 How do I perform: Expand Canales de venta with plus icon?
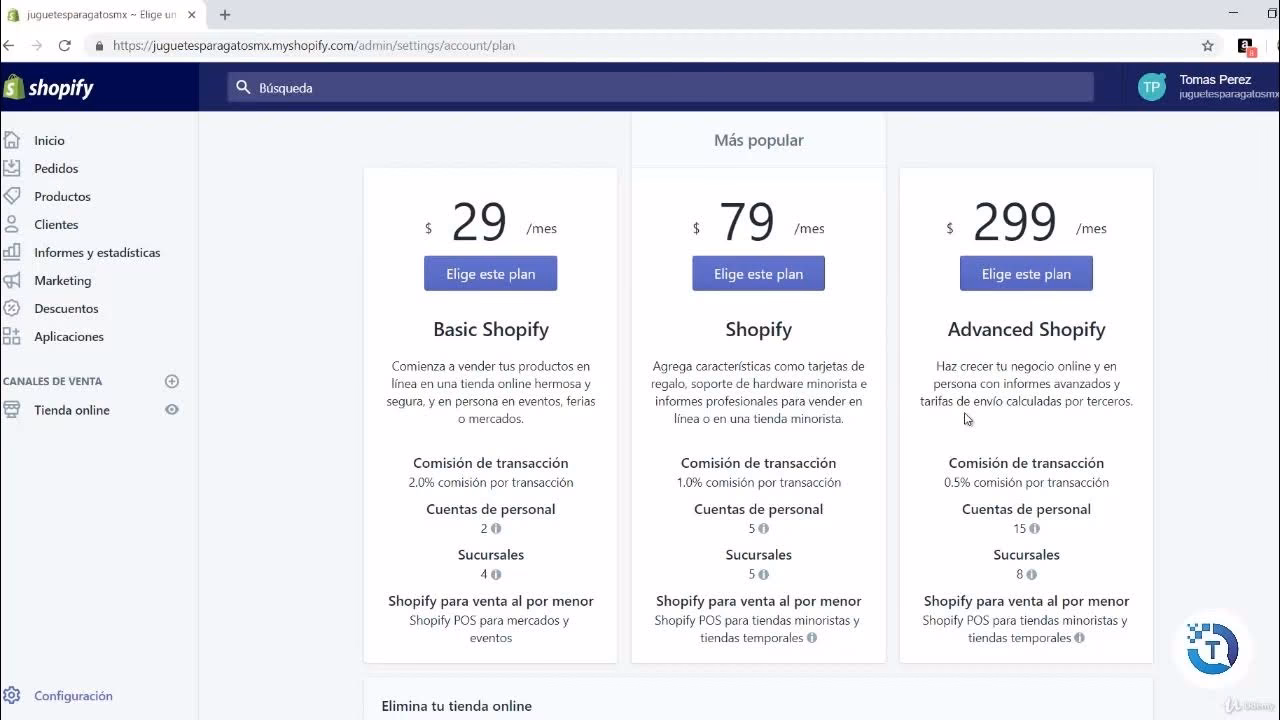coord(171,381)
